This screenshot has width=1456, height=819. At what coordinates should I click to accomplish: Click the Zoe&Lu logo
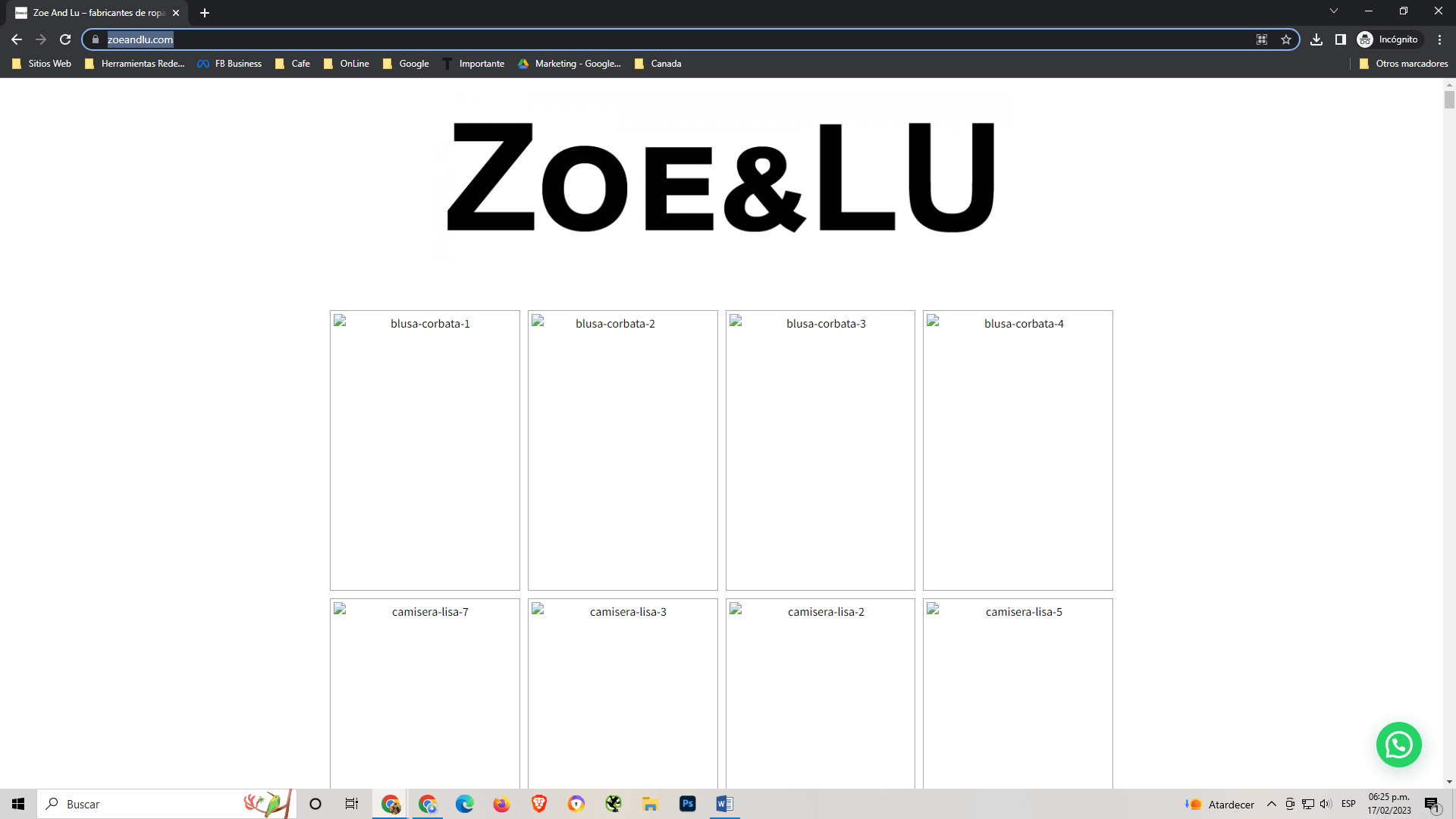point(721,177)
